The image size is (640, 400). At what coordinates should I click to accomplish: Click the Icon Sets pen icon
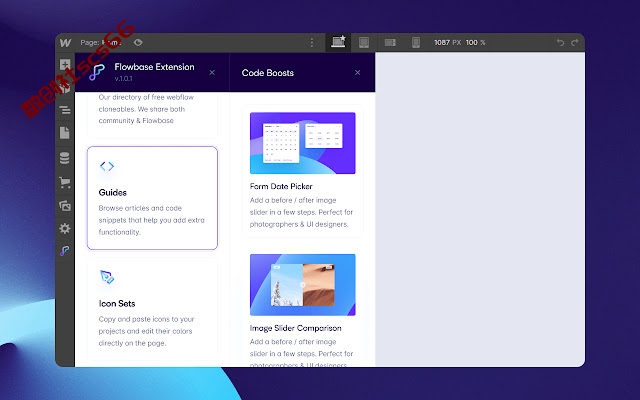pos(107,277)
